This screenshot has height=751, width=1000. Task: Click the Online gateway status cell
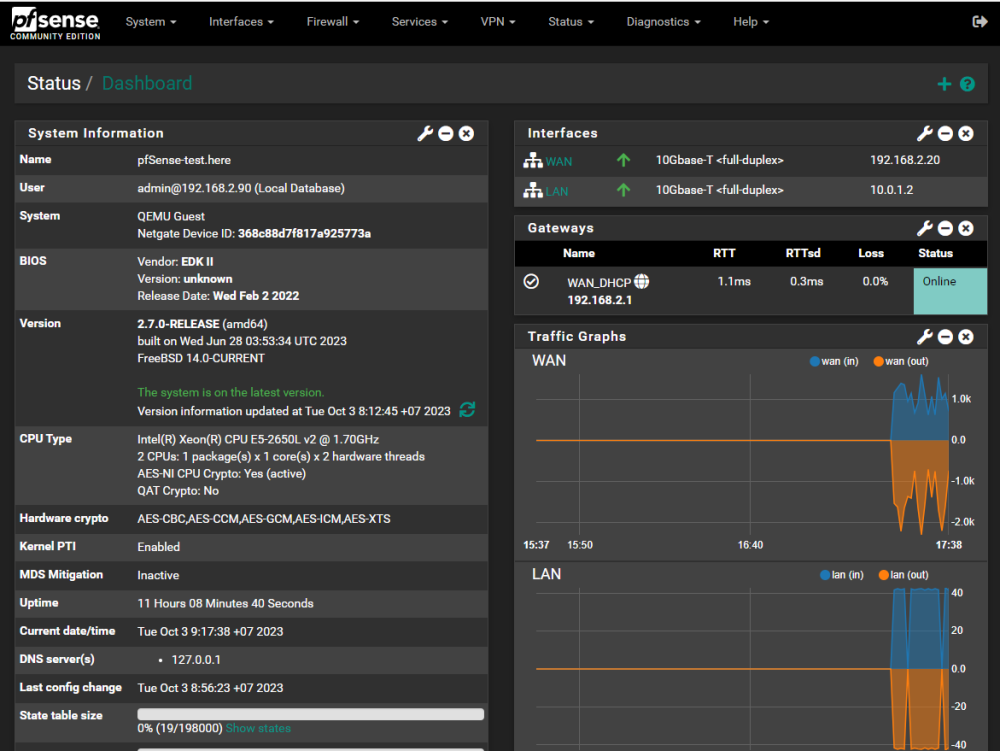950,291
